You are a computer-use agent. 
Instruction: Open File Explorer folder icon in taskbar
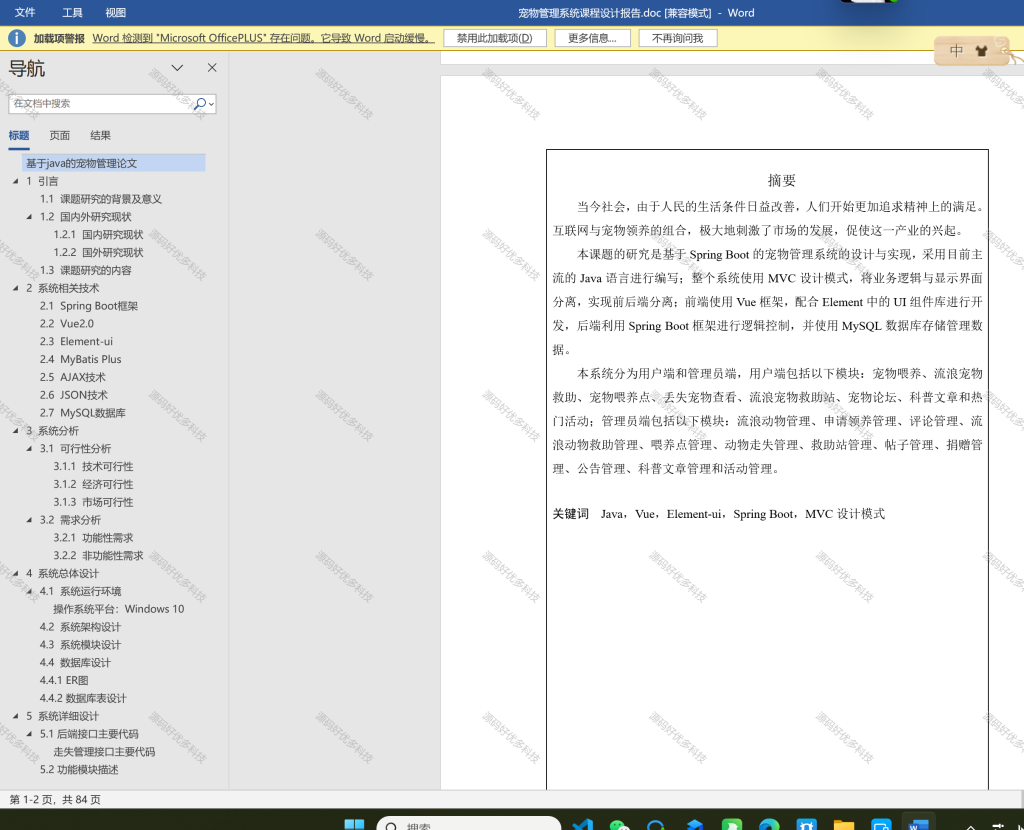coord(844,824)
